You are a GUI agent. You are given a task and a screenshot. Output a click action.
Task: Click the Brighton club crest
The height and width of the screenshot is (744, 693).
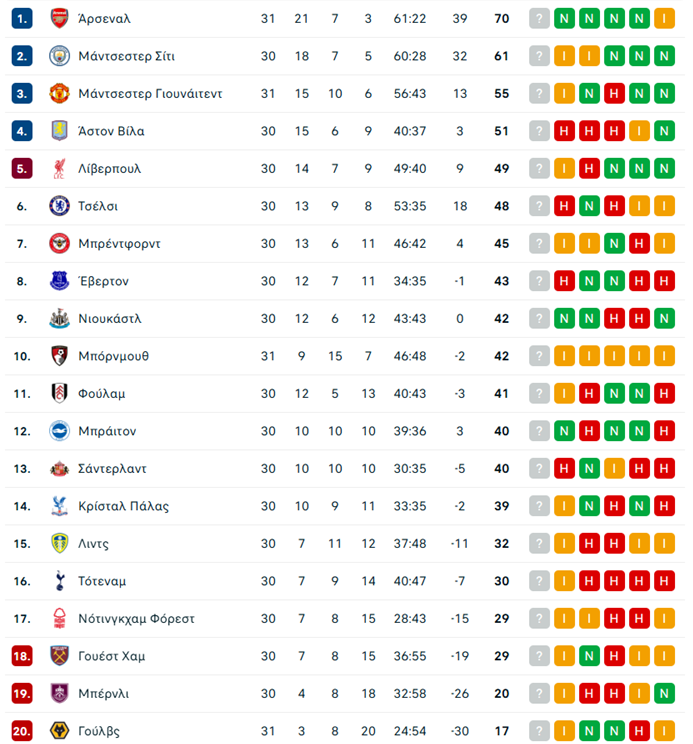tap(59, 431)
